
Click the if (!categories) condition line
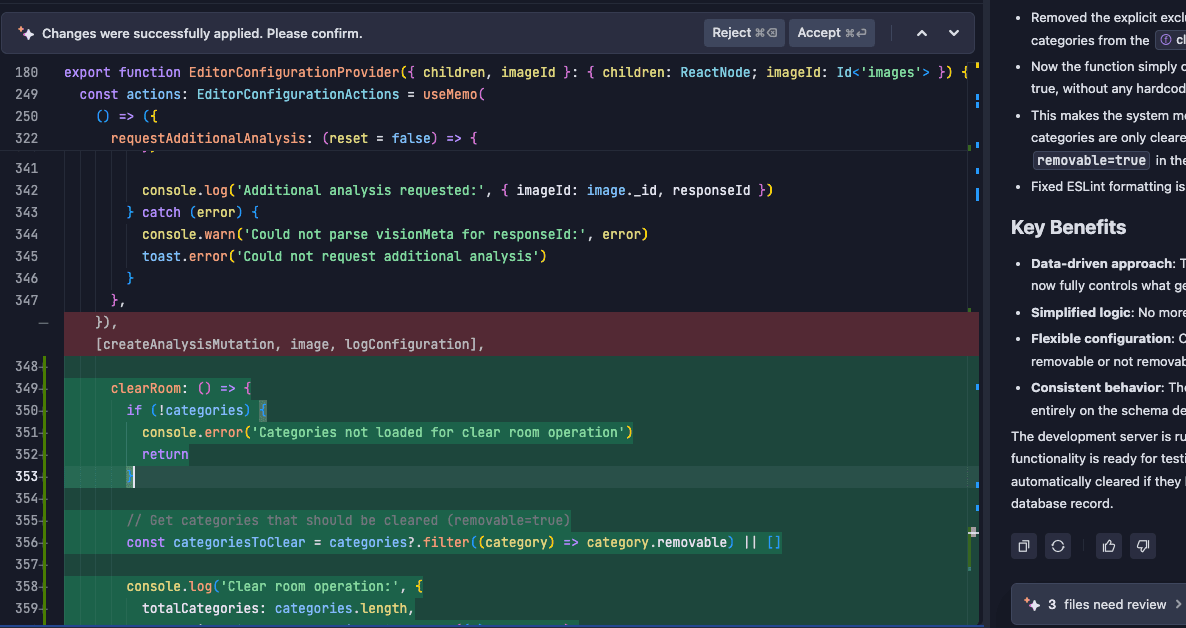[197, 410]
